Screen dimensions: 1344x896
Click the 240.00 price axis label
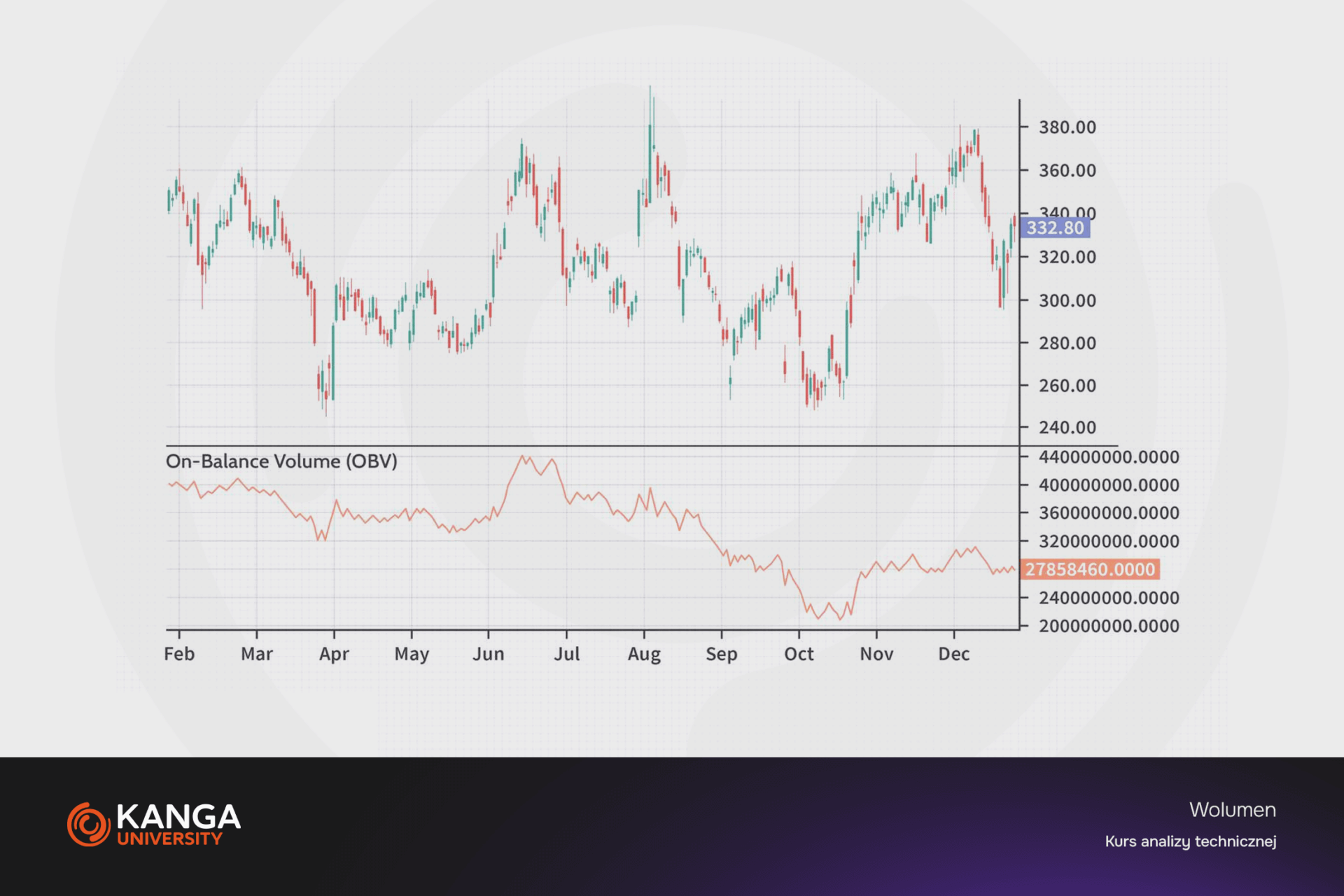[x=1067, y=428]
